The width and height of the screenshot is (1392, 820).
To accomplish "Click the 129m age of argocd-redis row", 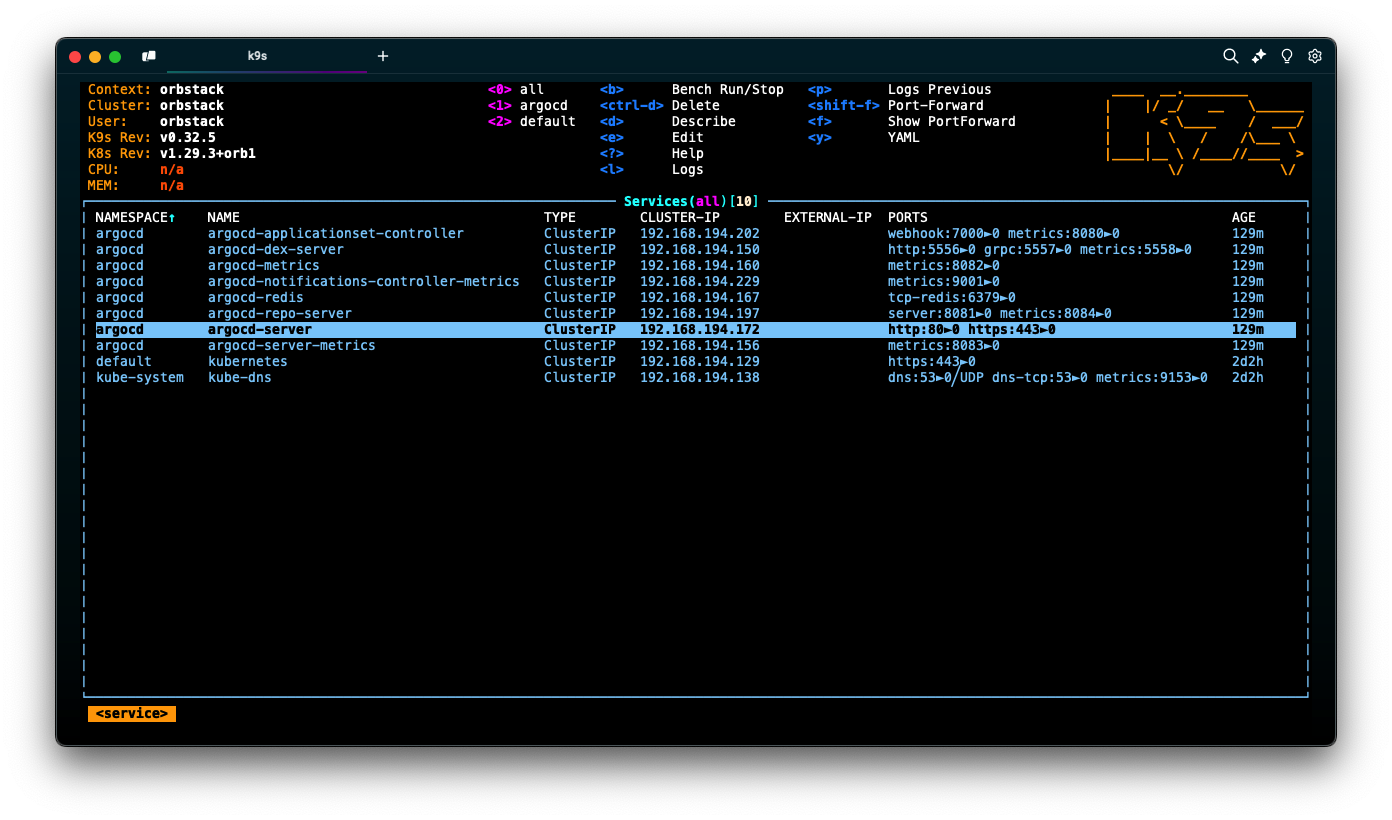I will (1248, 297).
